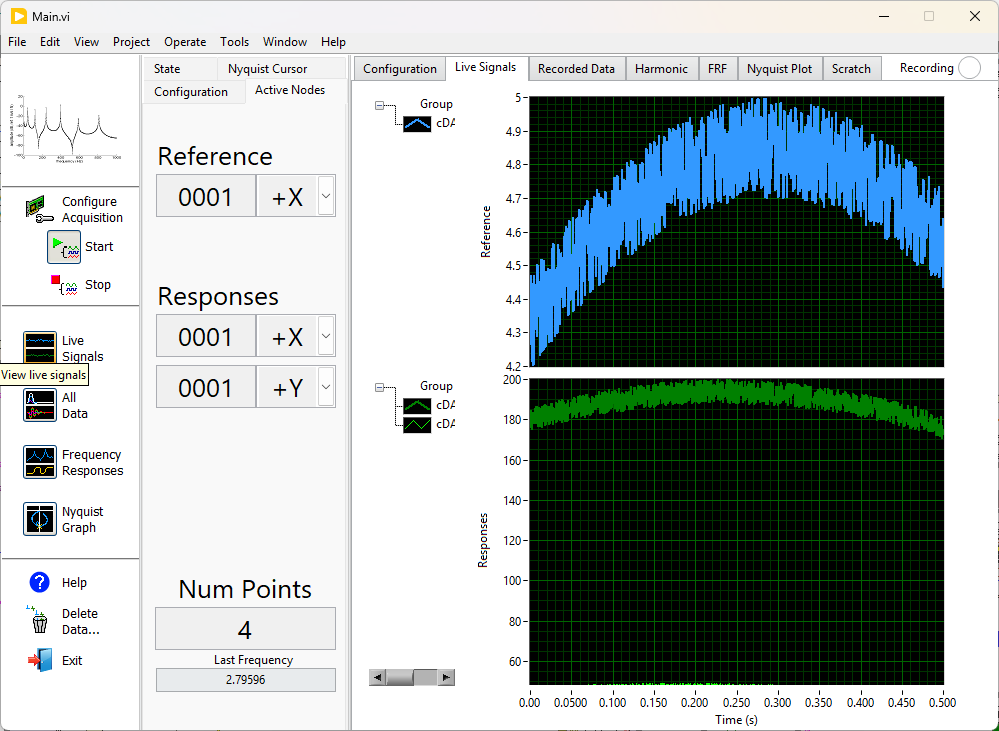Switch to the Nyquist Plot tab
The height and width of the screenshot is (731, 999).
779,69
